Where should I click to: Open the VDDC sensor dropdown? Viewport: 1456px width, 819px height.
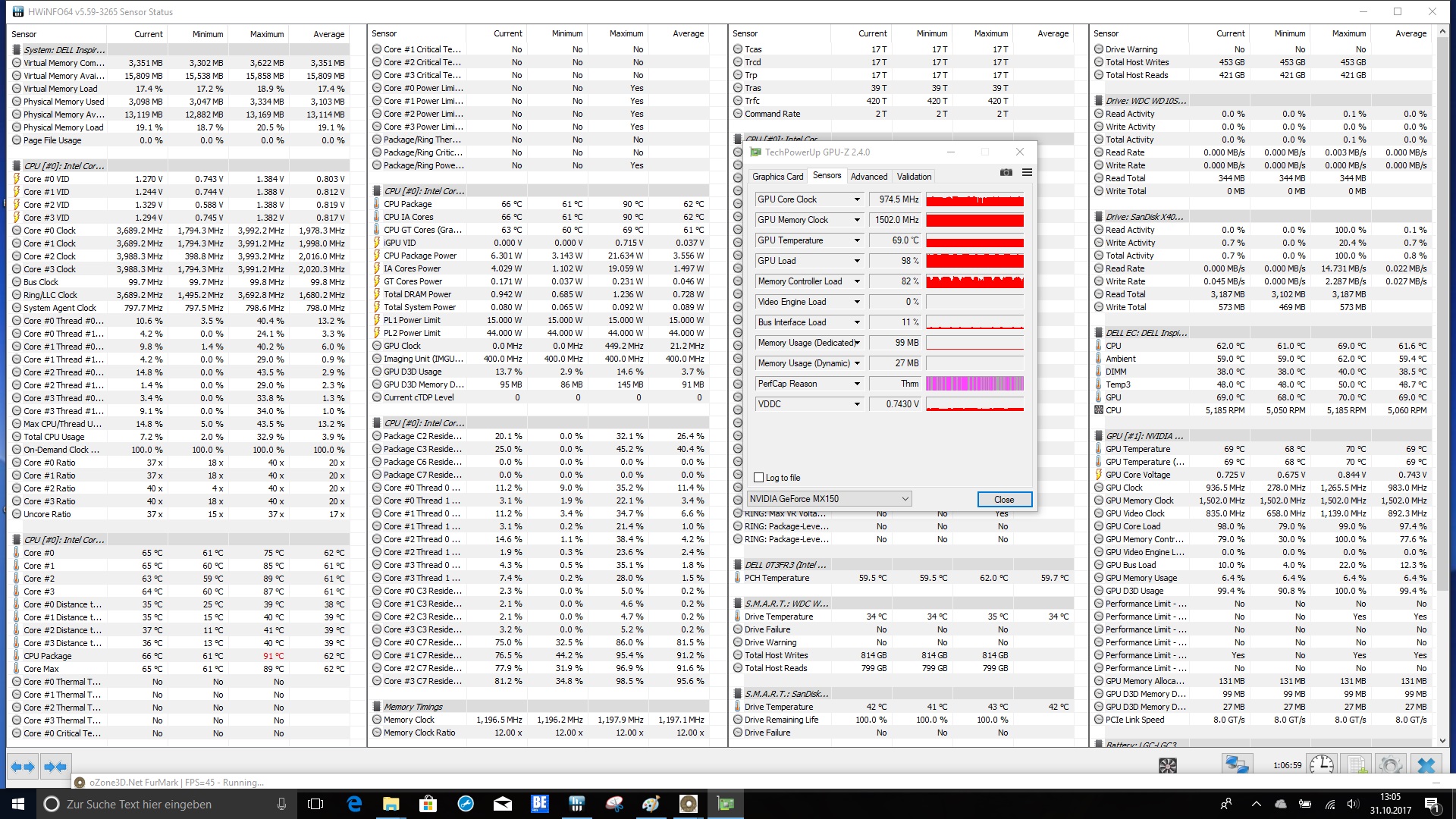(x=857, y=404)
